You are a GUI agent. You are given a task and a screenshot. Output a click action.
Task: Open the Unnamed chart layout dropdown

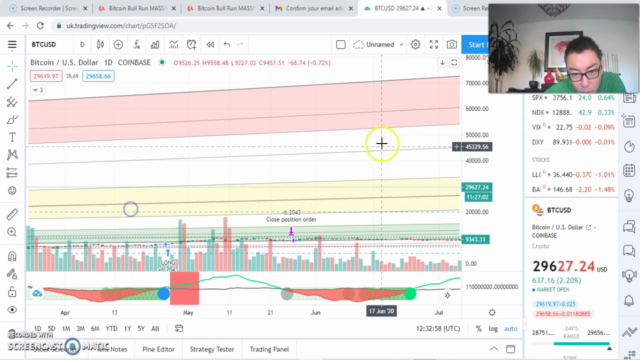tap(379, 44)
